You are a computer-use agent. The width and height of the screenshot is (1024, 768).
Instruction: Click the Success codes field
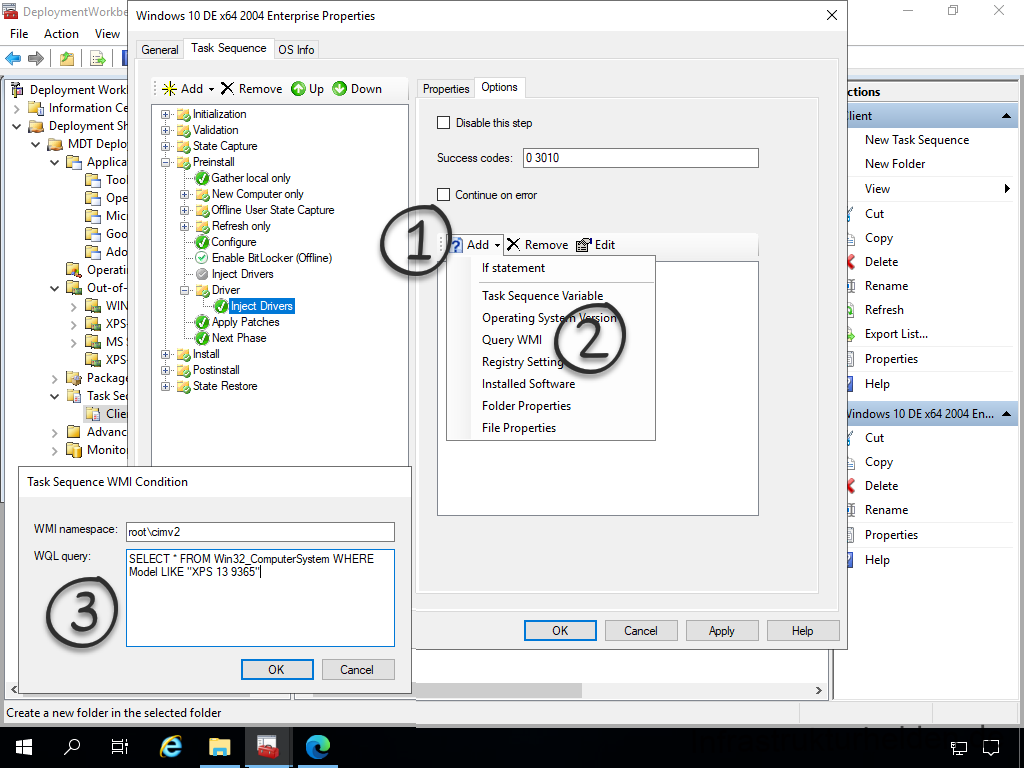(x=641, y=158)
